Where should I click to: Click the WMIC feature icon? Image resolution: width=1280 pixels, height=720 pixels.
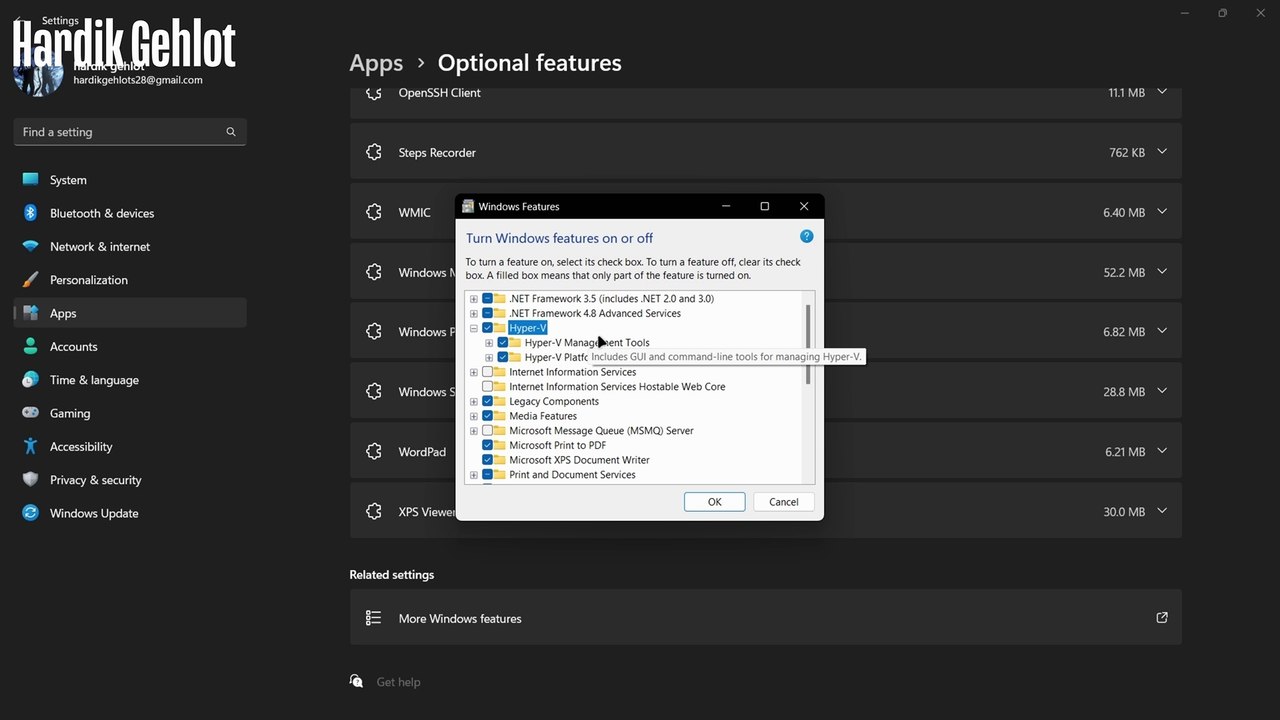click(x=374, y=212)
